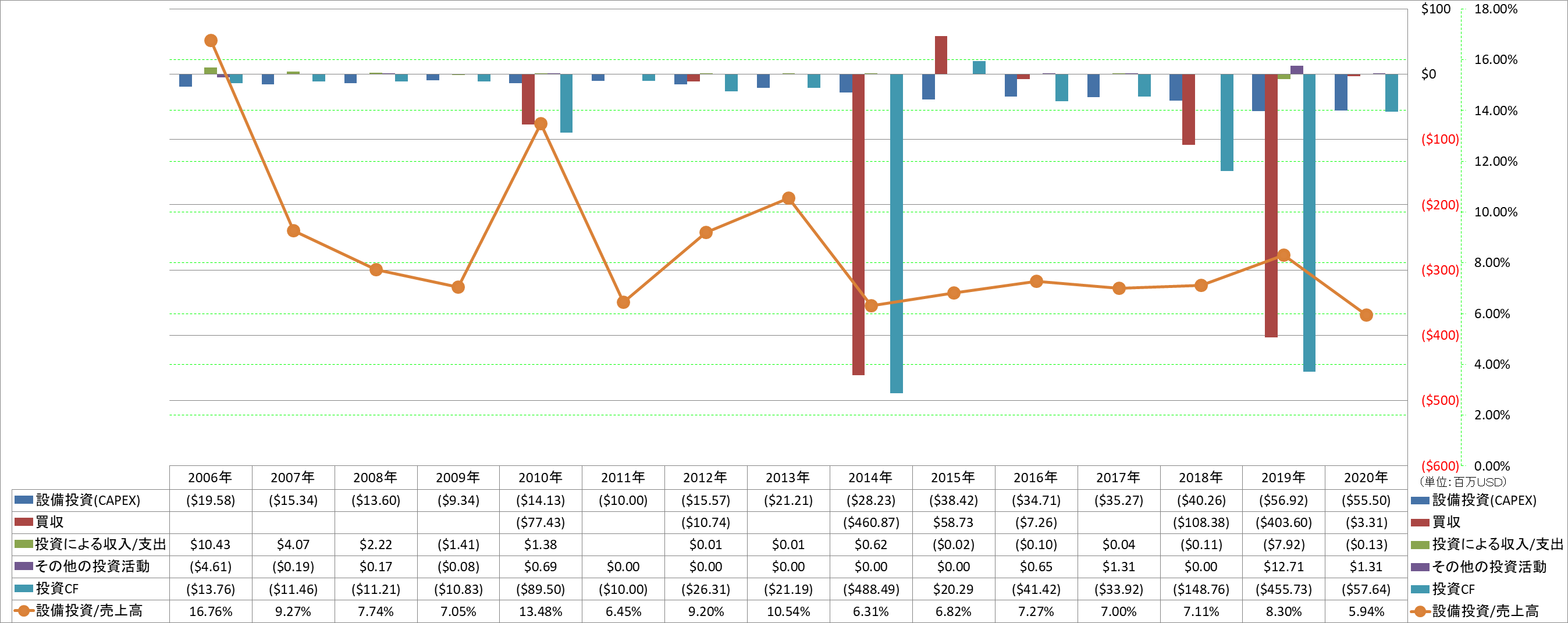Image resolution: width=1568 pixels, height=623 pixels.
Task: Click the ($108.38) acquisition cell
Action: pyautogui.click(x=1201, y=522)
